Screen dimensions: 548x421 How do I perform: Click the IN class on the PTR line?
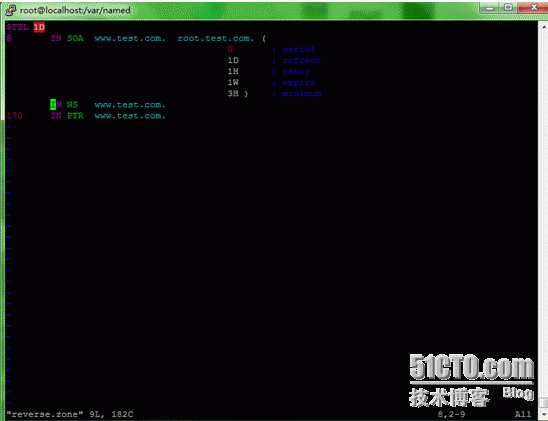click(56, 116)
